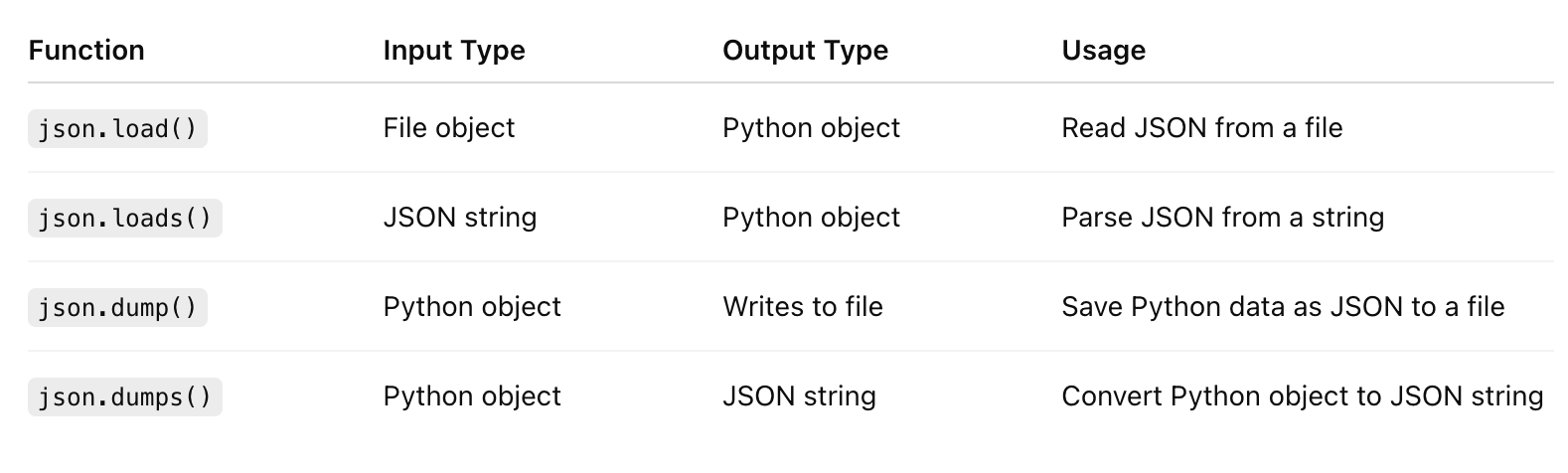Image resolution: width=1568 pixels, height=473 pixels.
Task: Click the Function column header
Action: (x=86, y=51)
